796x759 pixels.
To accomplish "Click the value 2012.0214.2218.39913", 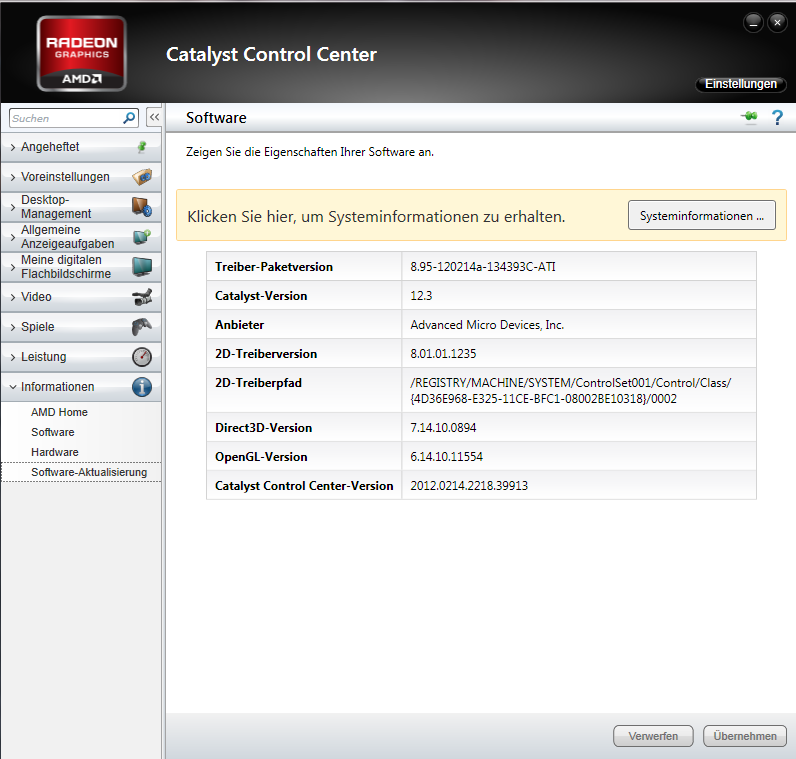I will [x=469, y=485].
